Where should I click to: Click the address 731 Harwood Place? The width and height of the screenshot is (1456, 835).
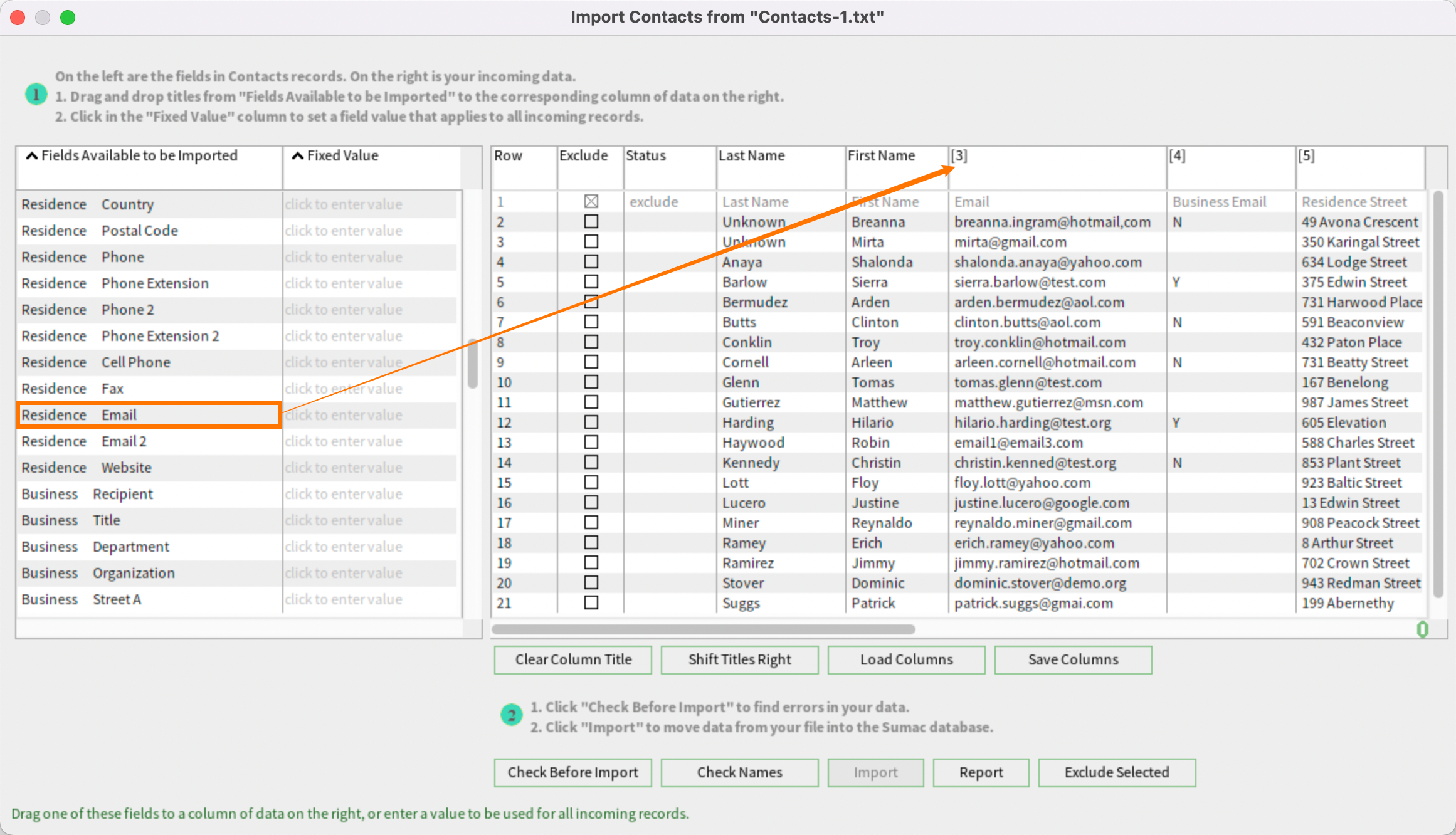1361,302
